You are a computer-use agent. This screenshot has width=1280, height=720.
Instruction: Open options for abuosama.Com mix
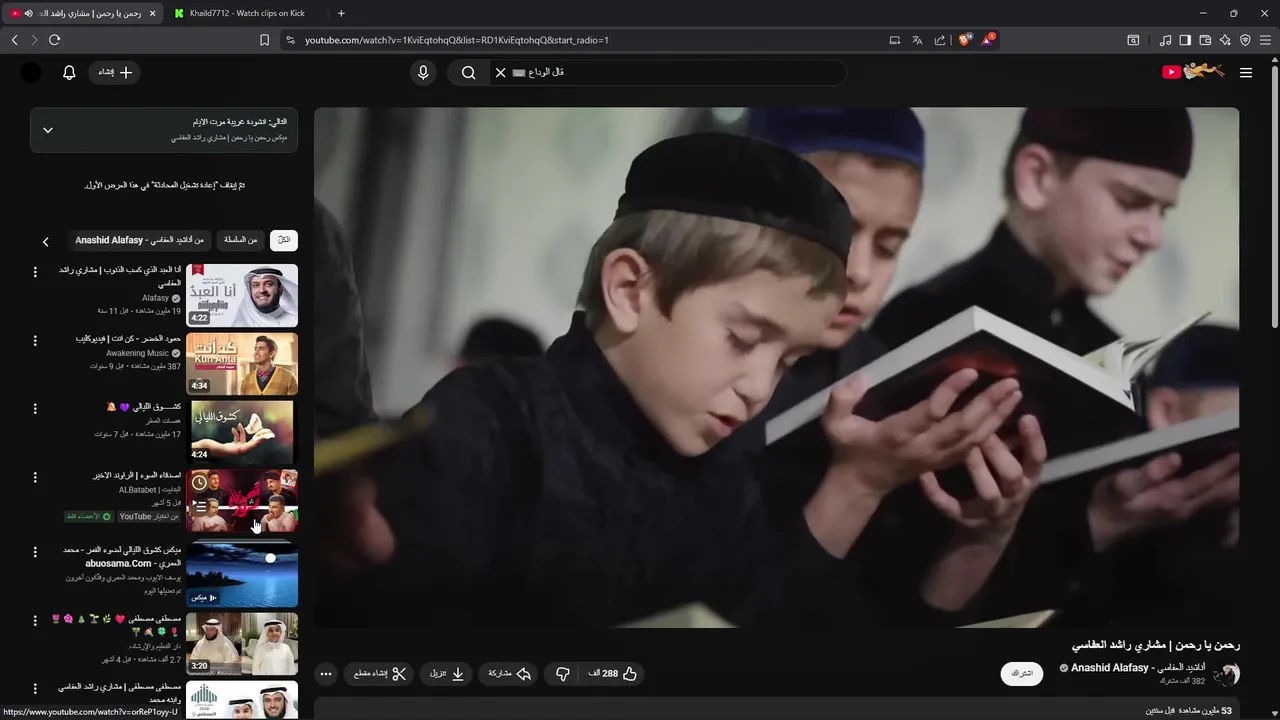click(35, 551)
